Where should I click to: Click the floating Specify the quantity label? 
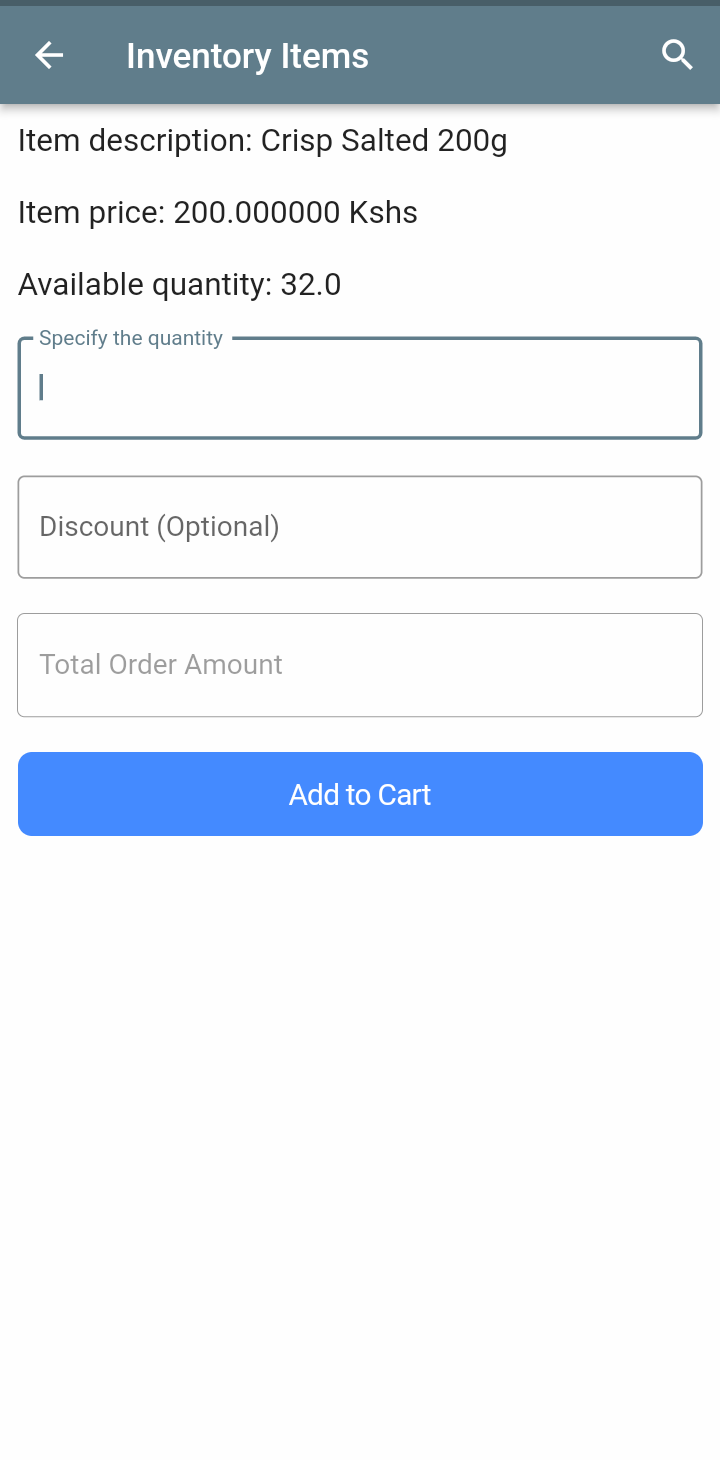click(x=131, y=338)
